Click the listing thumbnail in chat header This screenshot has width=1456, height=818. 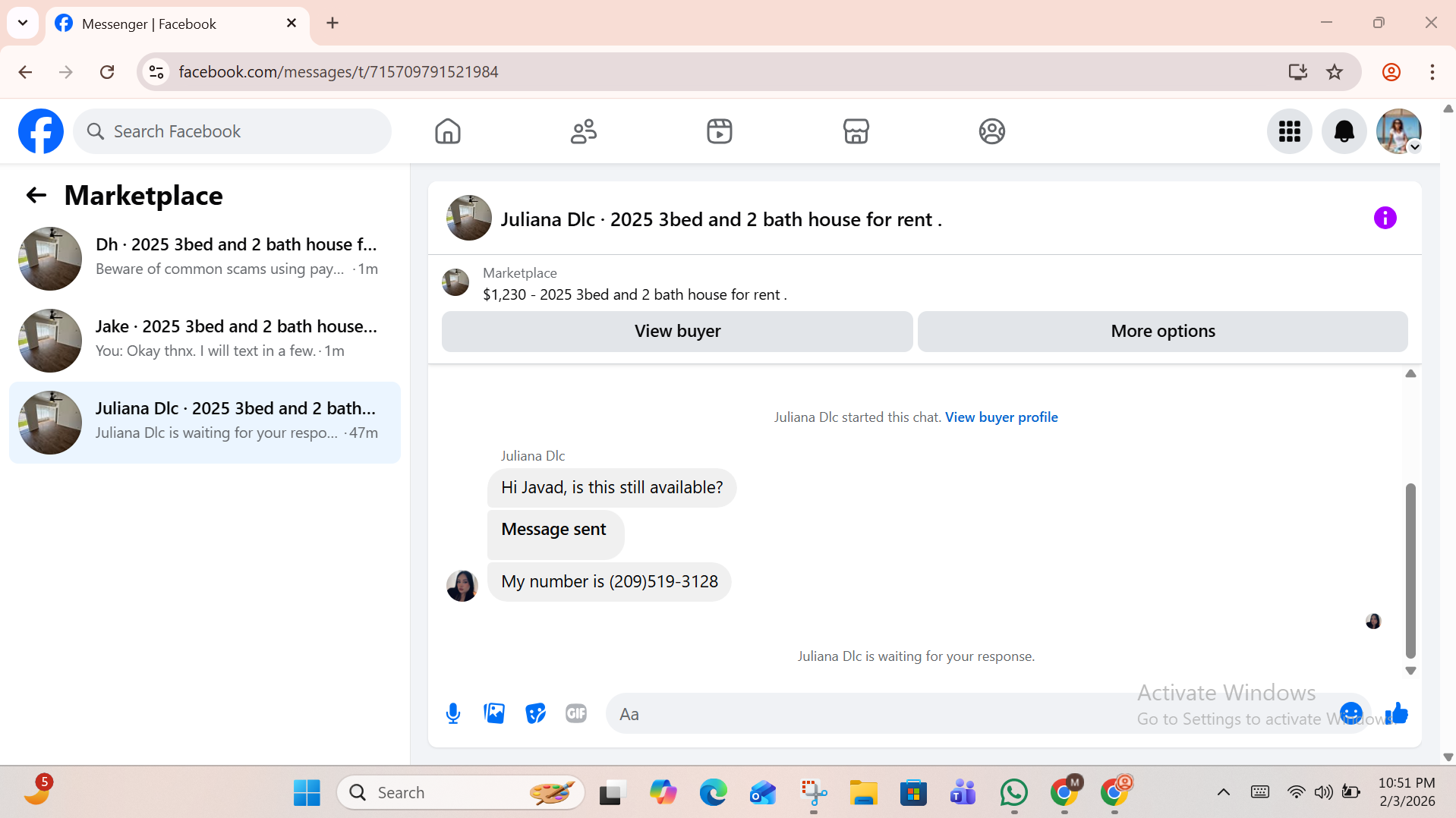[469, 218]
